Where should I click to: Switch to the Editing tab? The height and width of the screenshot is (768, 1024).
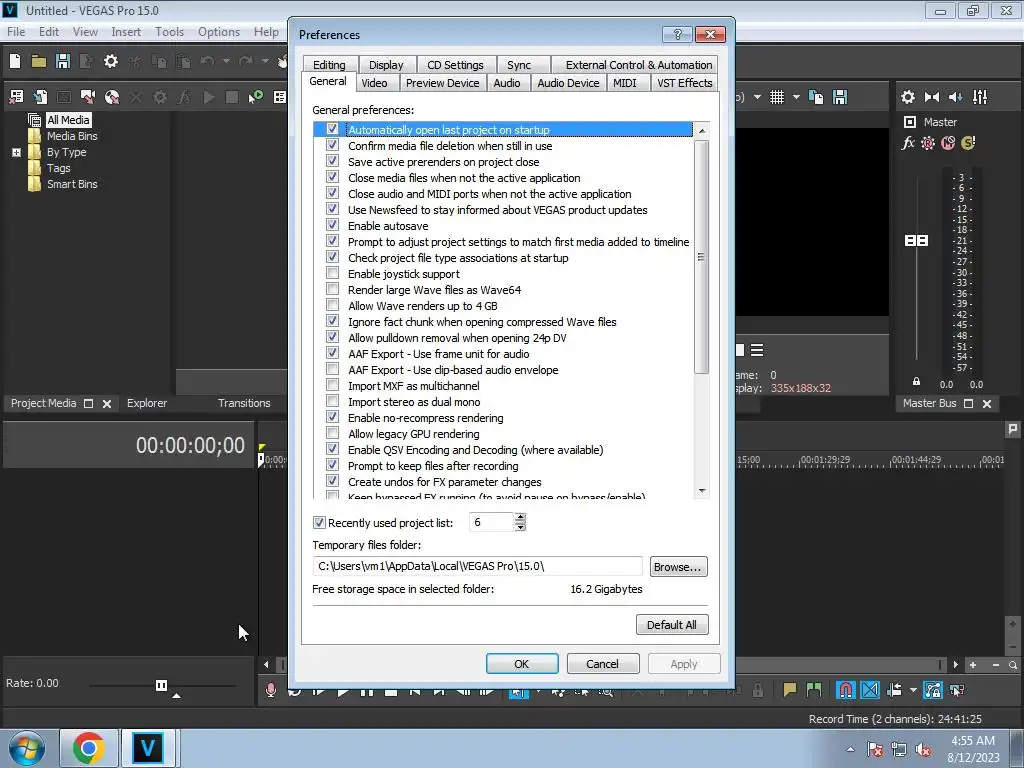[x=329, y=65]
